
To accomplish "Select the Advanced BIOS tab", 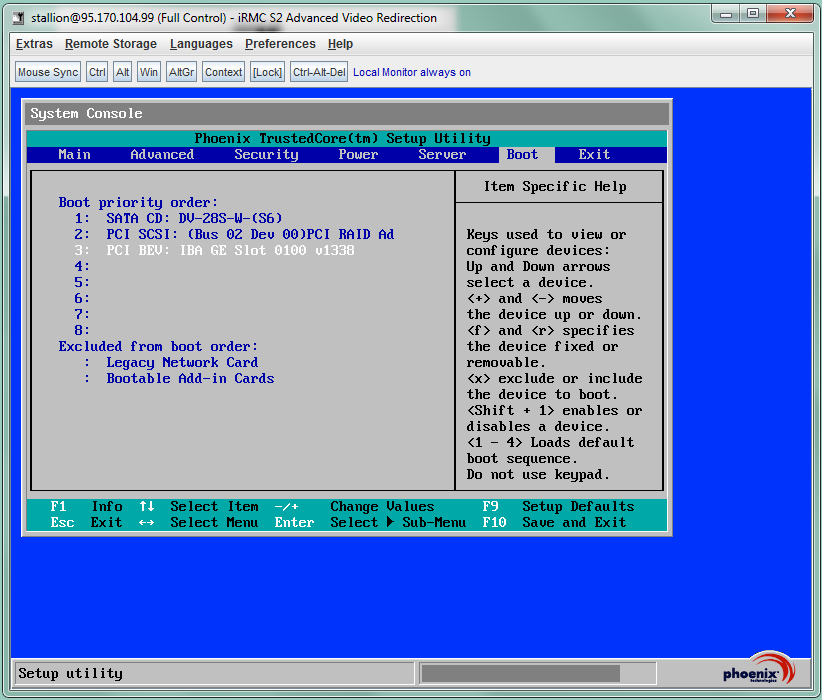I will 162,155.
